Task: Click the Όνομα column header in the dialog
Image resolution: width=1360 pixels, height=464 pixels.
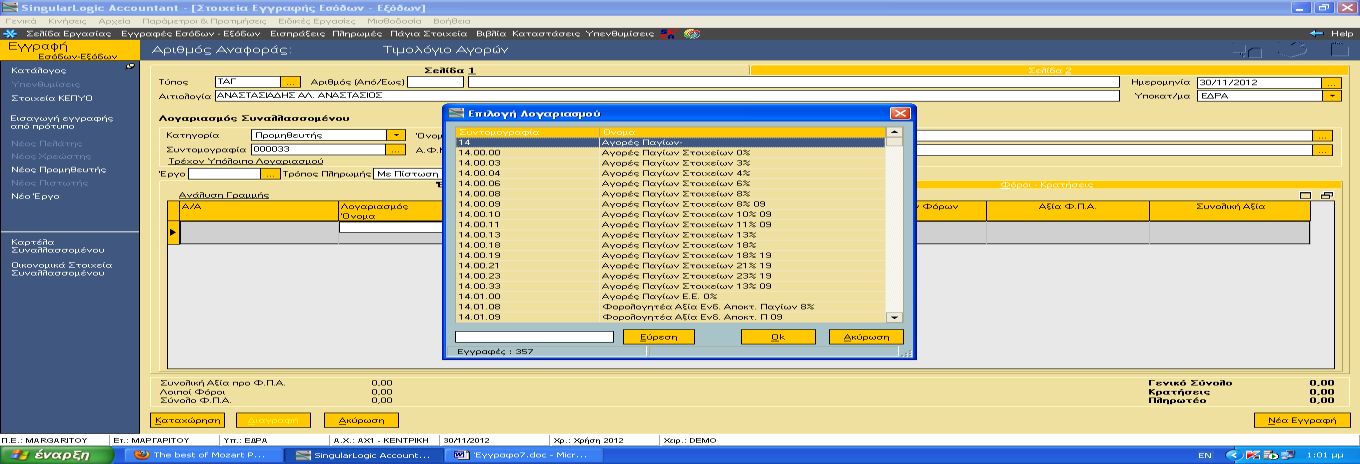Action: tap(742, 131)
